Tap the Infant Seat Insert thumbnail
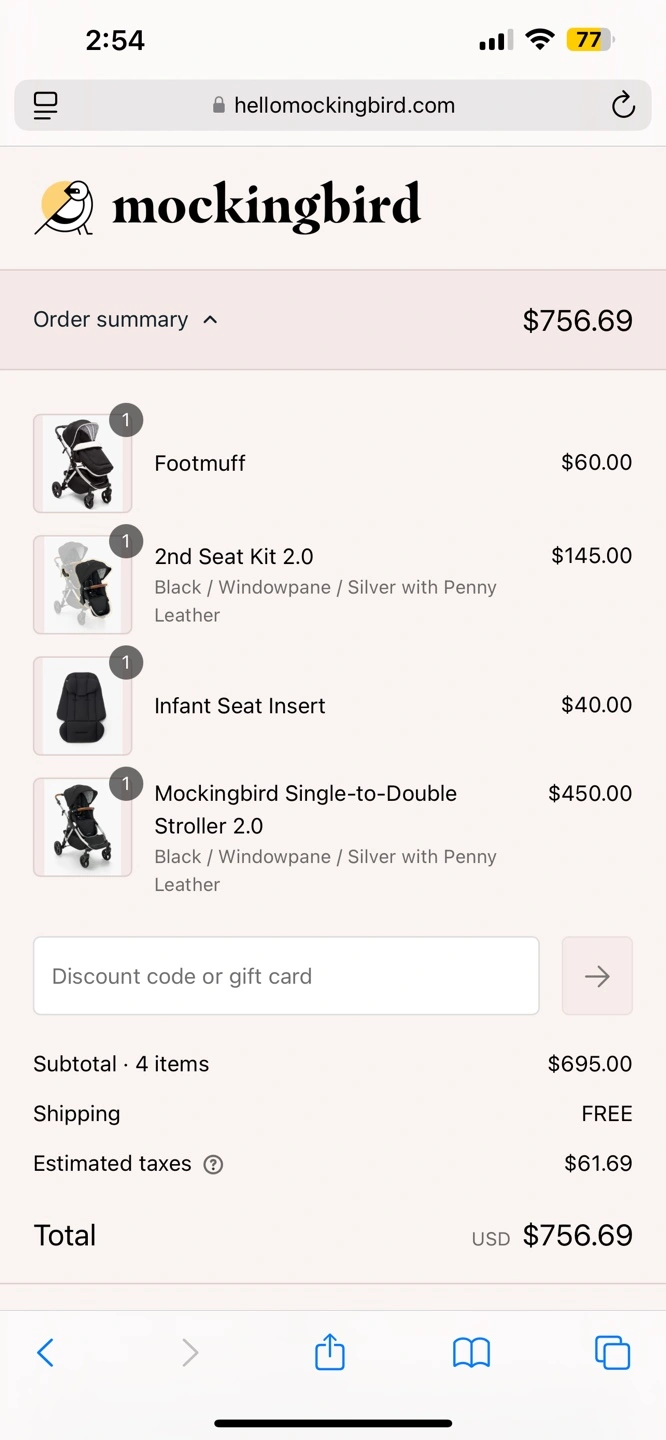The width and height of the screenshot is (666, 1440). (83, 706)
